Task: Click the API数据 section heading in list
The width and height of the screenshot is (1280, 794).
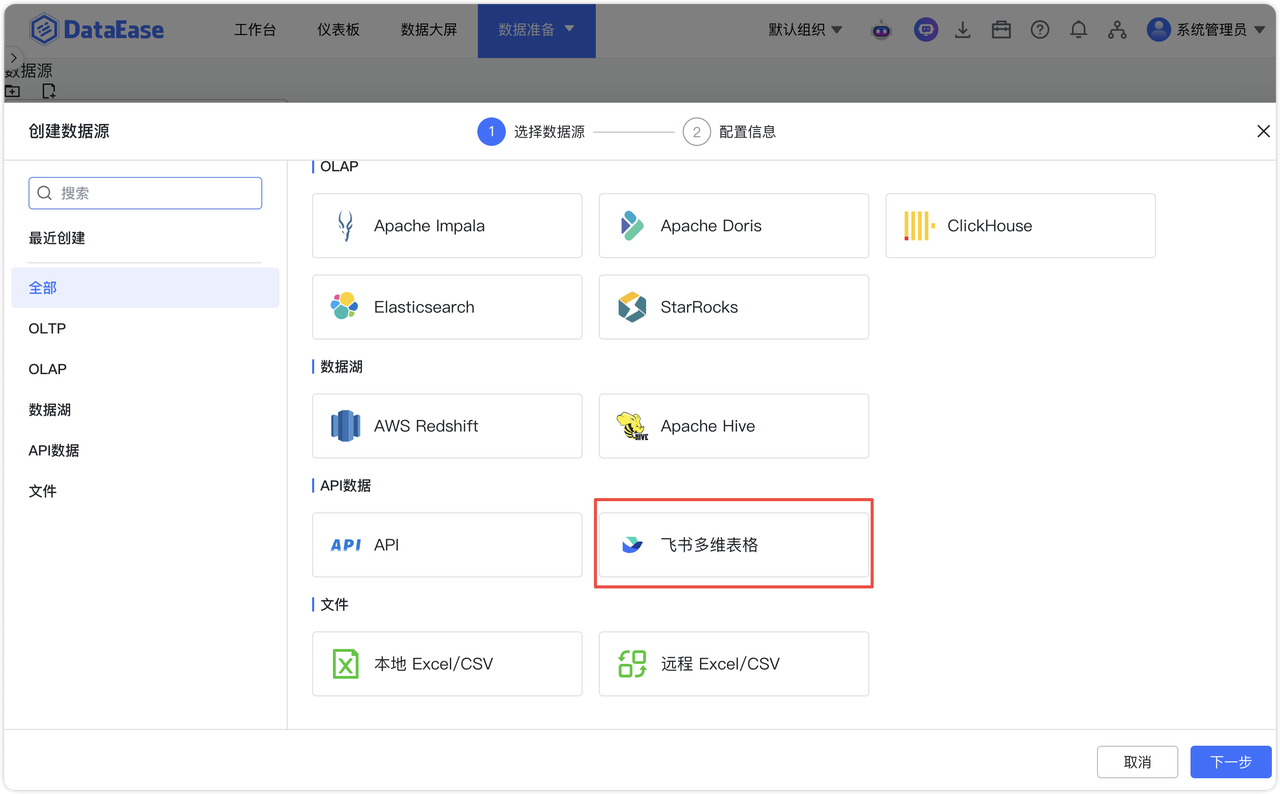Action: click(x=345, y=486)
